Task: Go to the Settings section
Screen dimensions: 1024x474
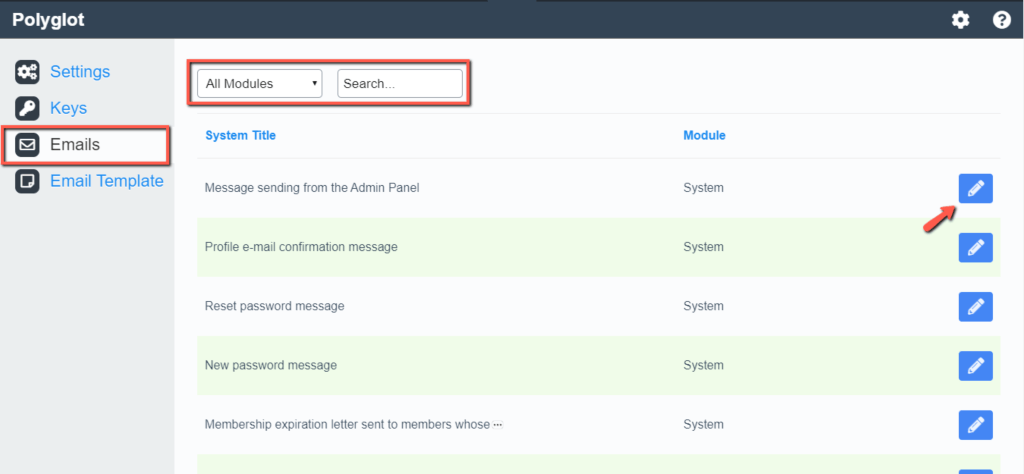Action: point(80,71)
